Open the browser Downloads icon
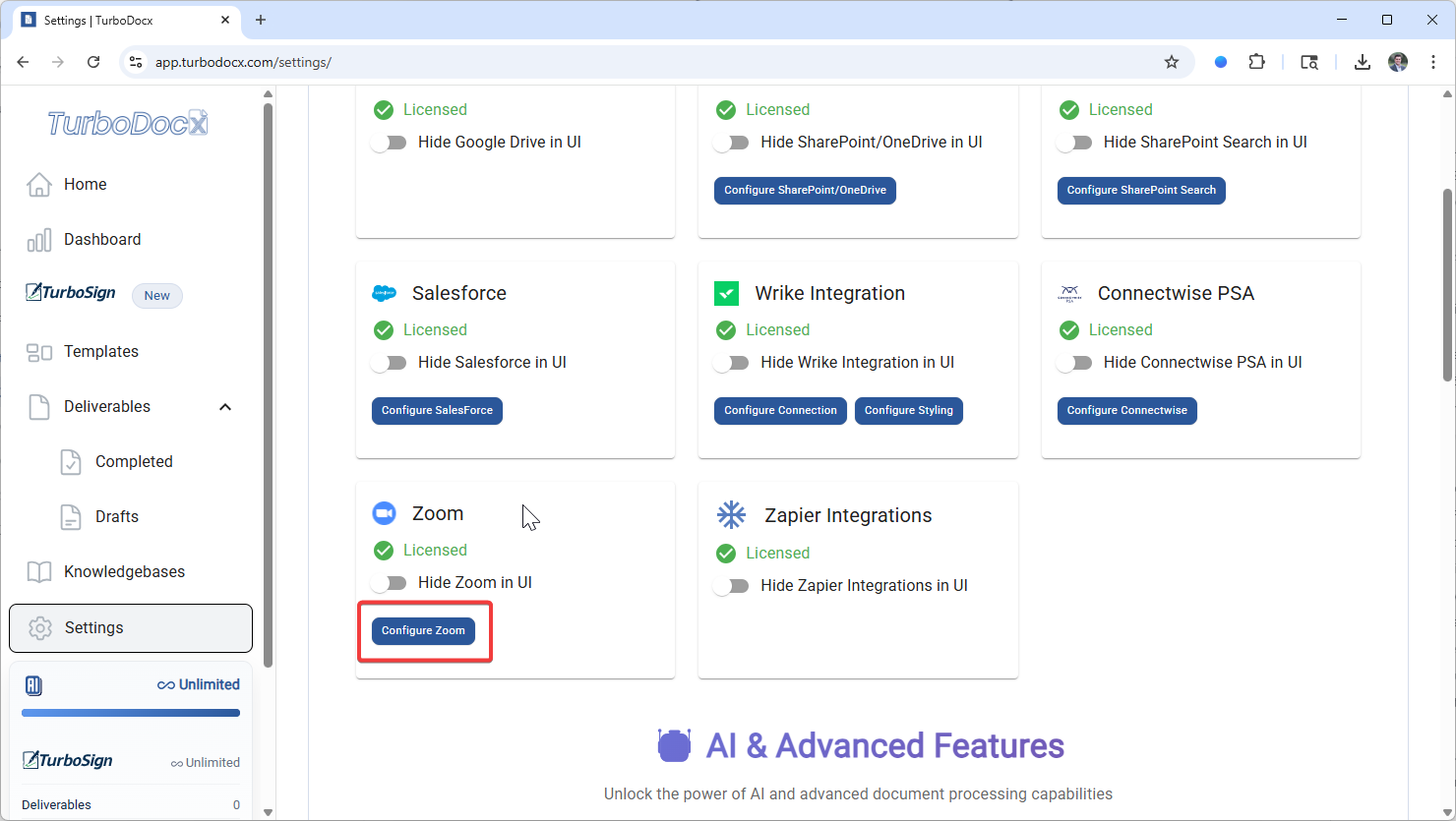The height and width of the screenshot is (821, 1456). [x=1362, y=62]
